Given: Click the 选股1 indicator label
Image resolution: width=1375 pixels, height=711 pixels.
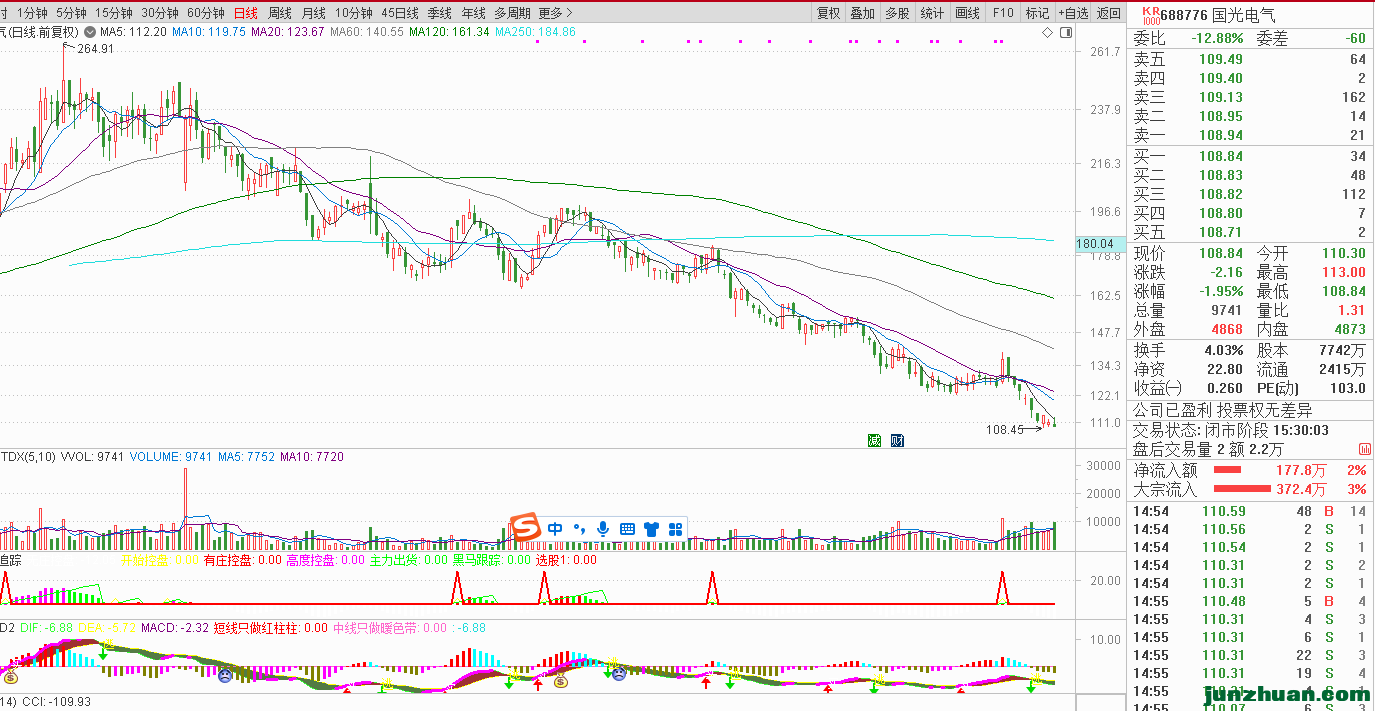Looking at the screenshot, I should point(566,560).
